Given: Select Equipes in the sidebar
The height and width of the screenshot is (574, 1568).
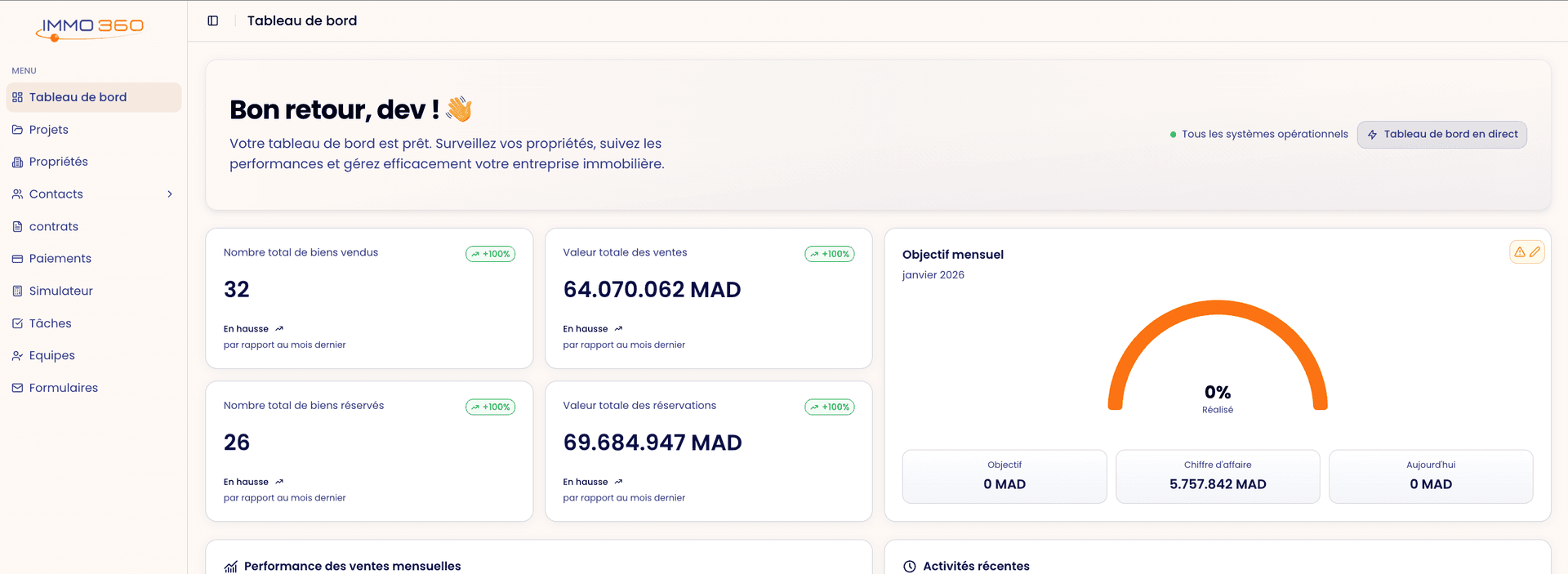Looking at the screenshot, I should coord(52,356).
